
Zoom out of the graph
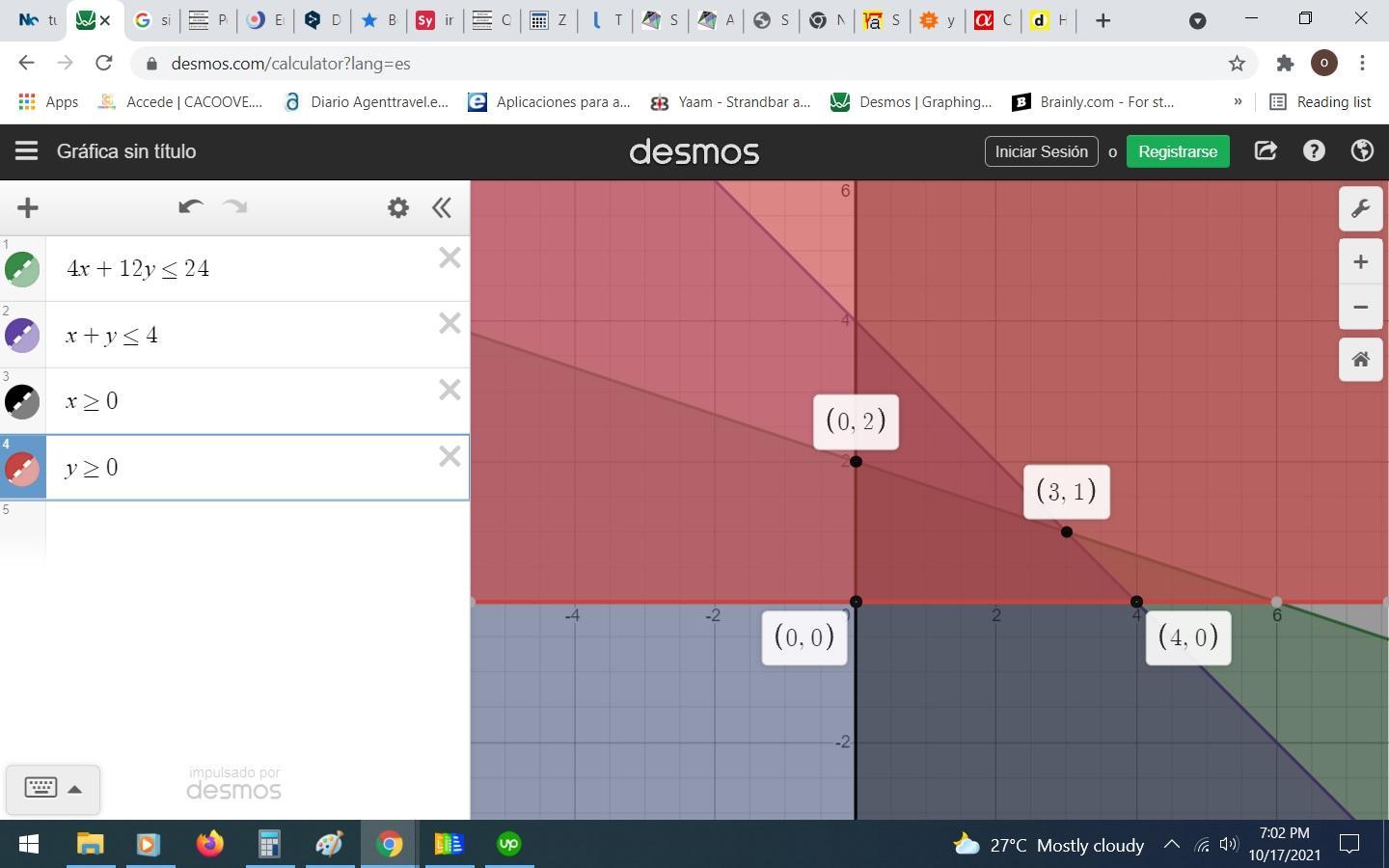click(1360, 308)
